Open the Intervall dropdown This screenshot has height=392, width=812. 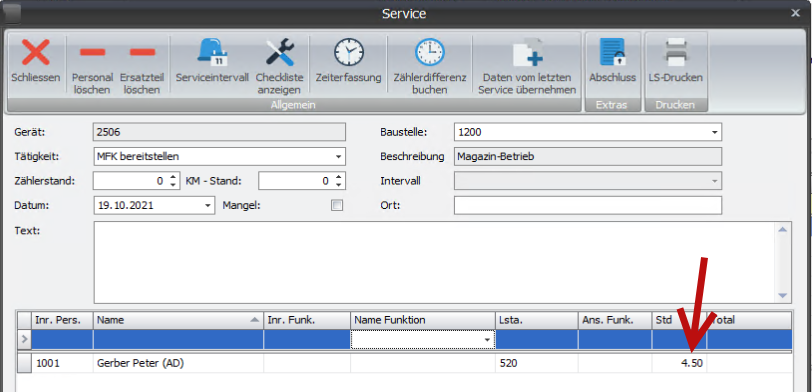(x=715, y=181)
